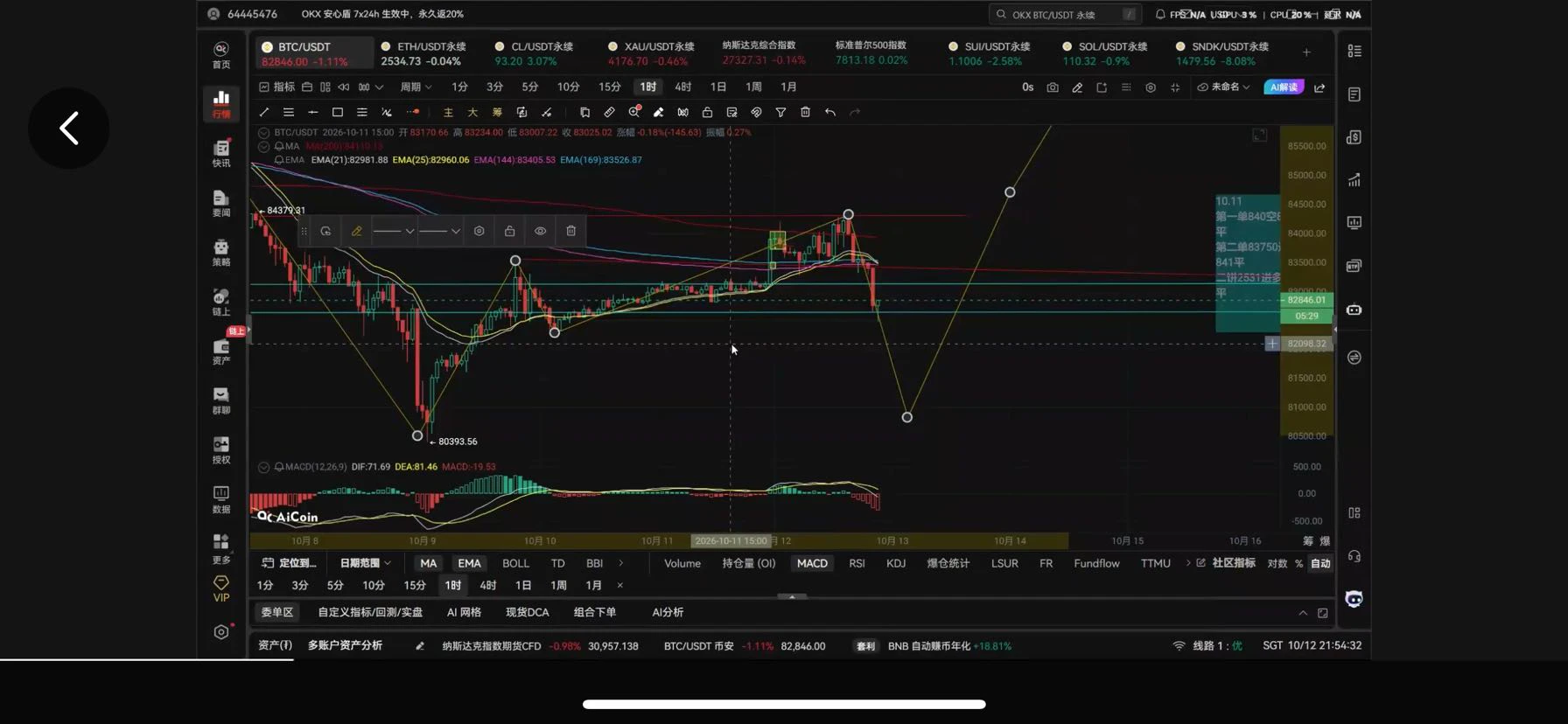Image resolution: width=1568 pixels, height=724 pixels.
Task: Take a chart screenshot with camera icon
Action: click(x=1053, y=87)
